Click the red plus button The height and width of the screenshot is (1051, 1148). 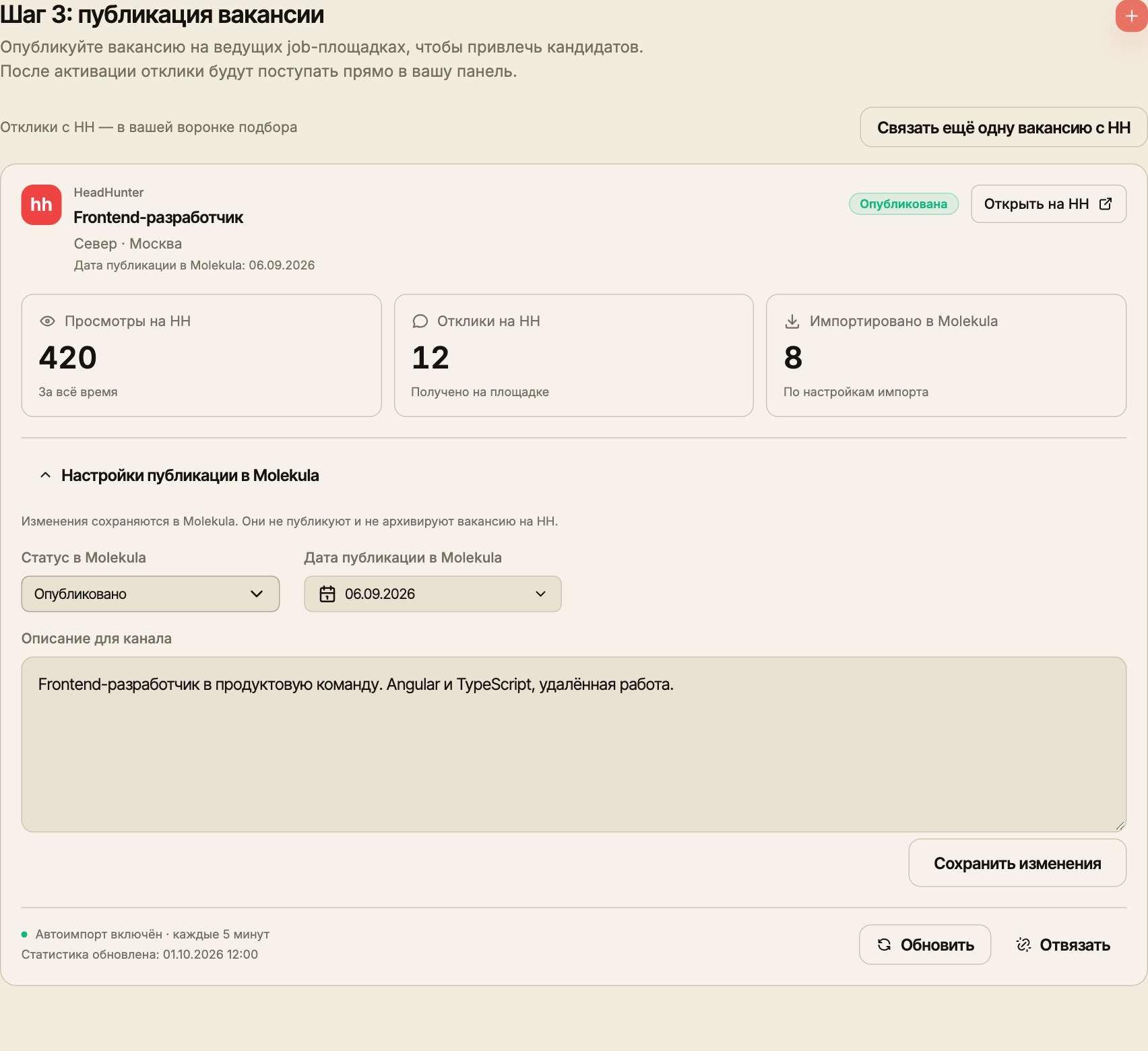(1132, 15)
